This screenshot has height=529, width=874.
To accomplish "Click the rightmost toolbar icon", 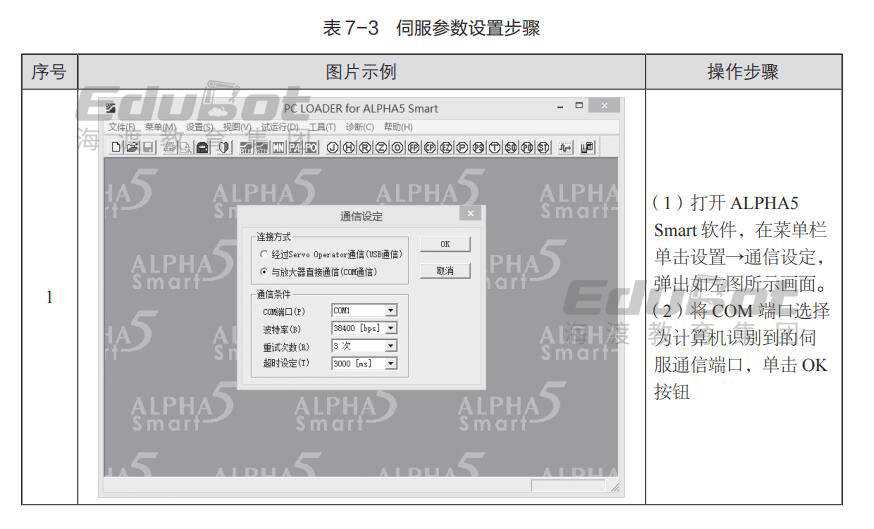I will [x=587, y=147].
